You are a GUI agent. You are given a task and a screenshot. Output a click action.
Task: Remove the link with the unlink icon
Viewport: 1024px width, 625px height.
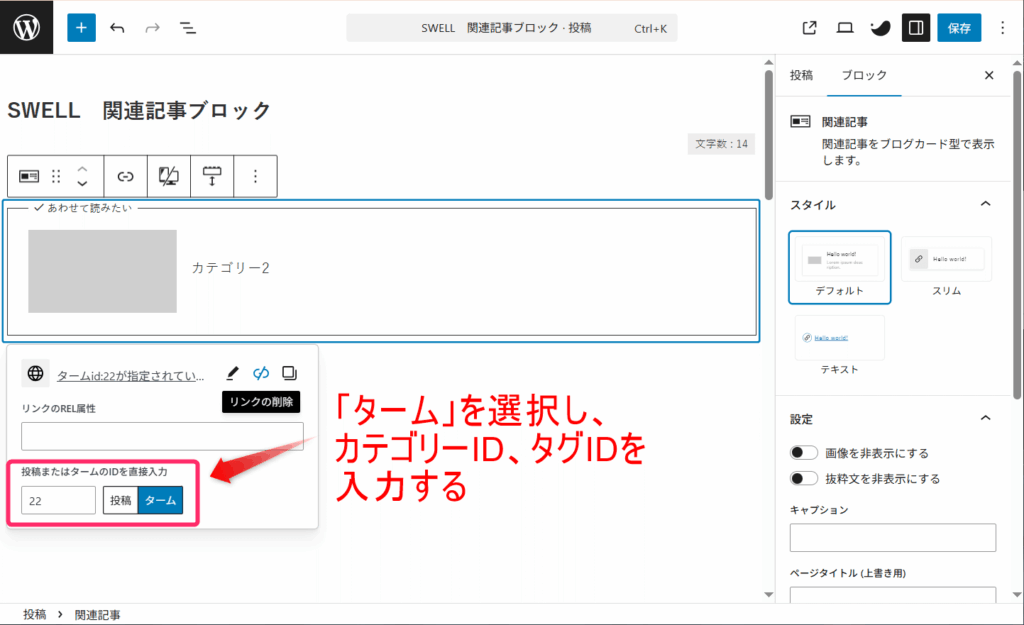click(x=261, y=373)
